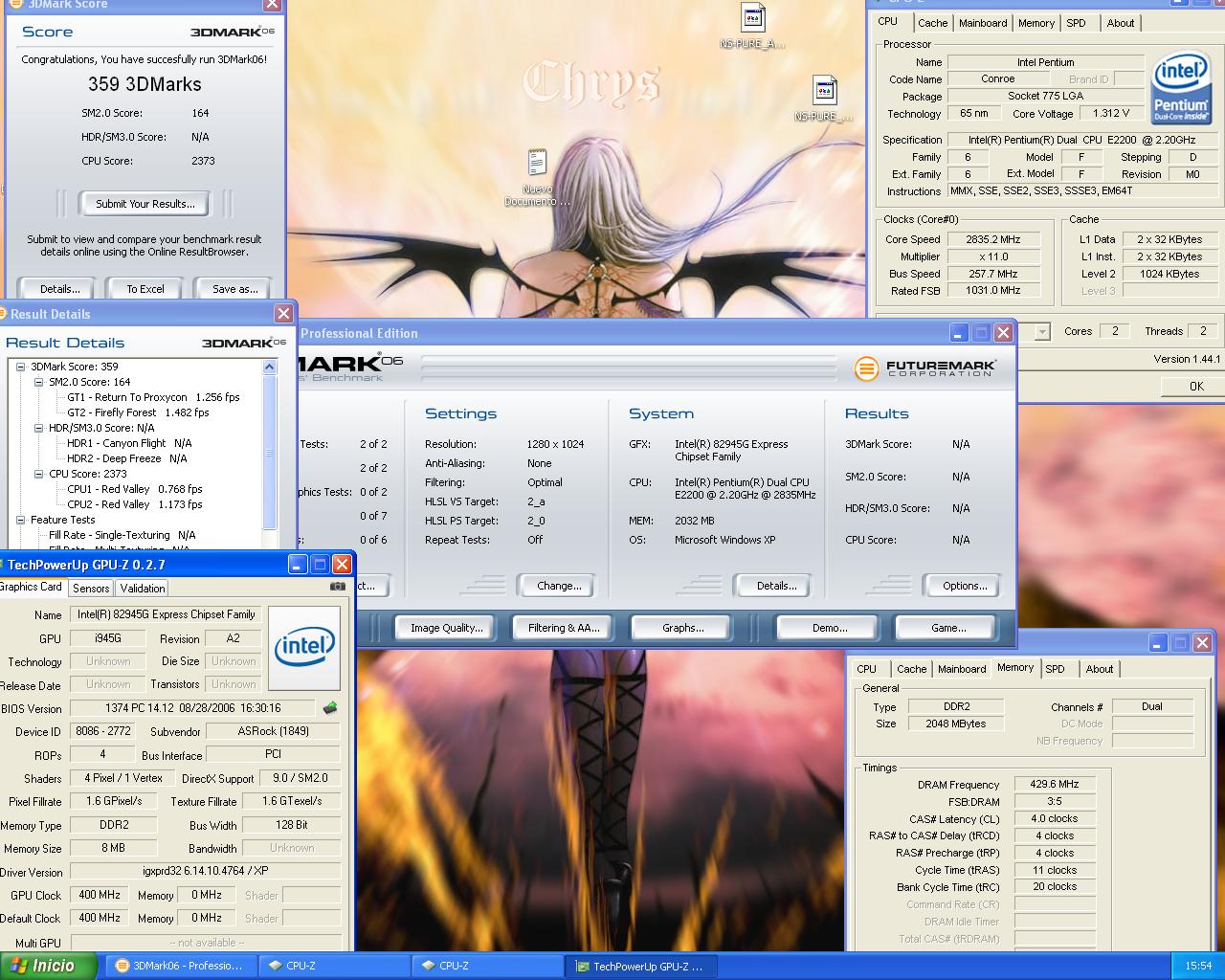The width and height of the screenshot is (1225, 980).
Task: Select CPU2 - Red Valley row
Action: click(x=135, y=504)
